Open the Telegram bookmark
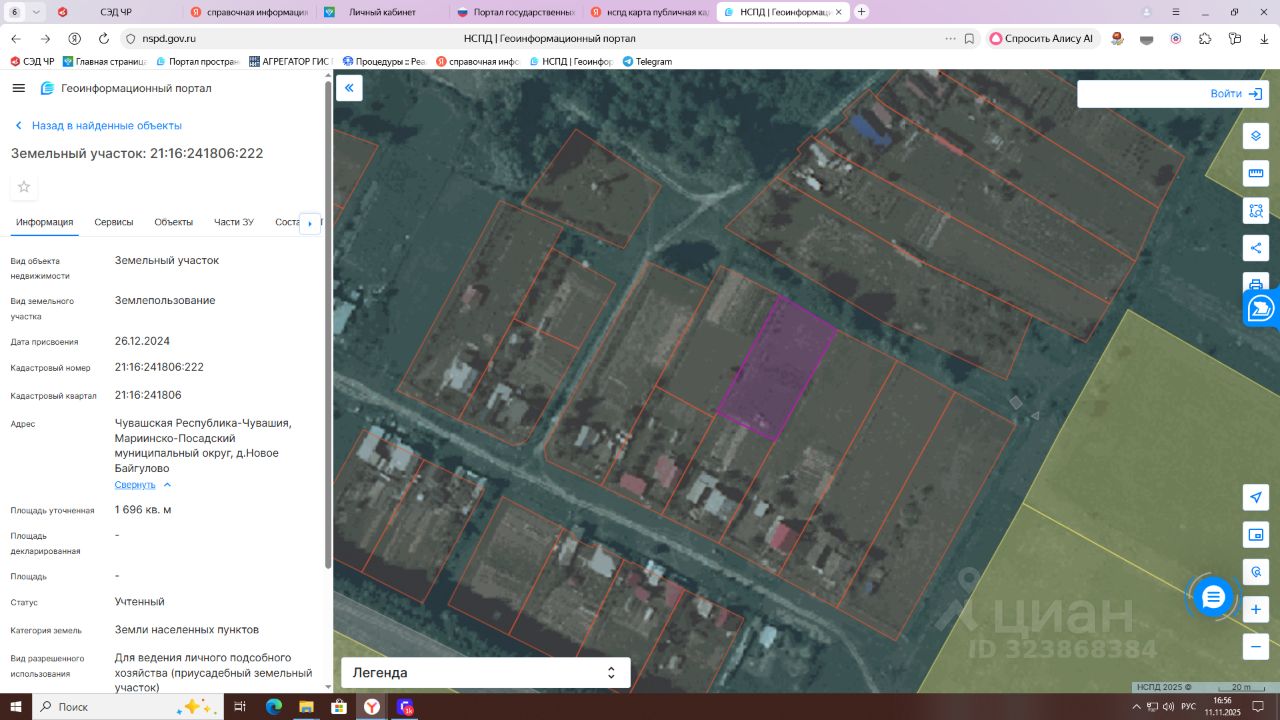Screen dimensions: 1280x720 click(x=647, y=62)
